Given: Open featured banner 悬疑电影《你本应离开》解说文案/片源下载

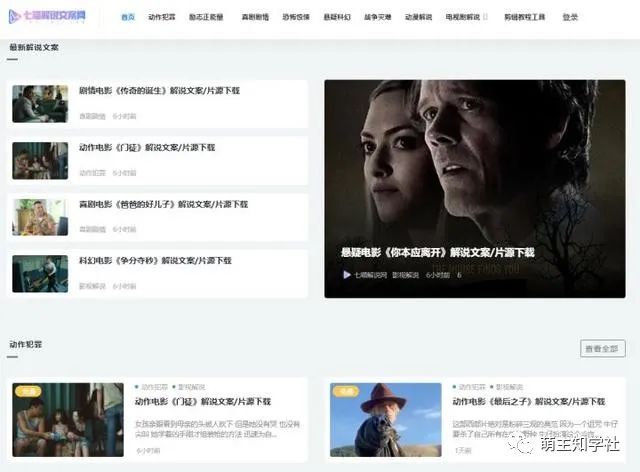Looking at the screenshot, I should coord(438,252).
